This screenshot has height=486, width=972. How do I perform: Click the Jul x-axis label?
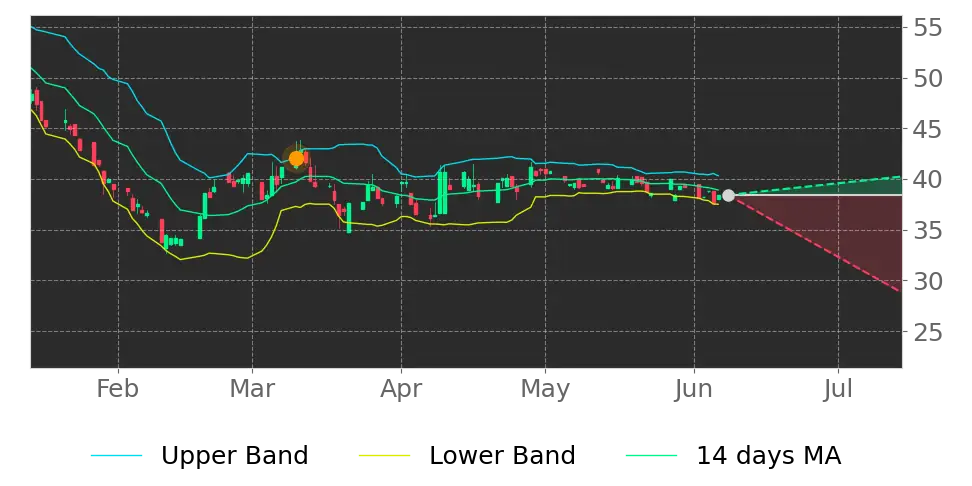[x=838, y=389]
